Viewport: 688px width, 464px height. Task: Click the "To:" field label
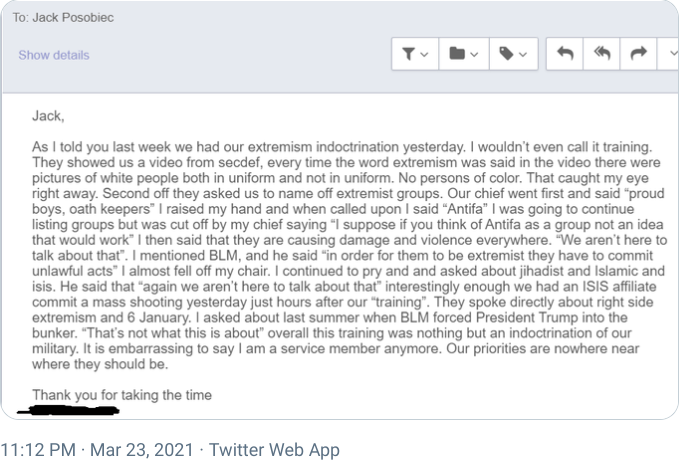pos(20,17)
